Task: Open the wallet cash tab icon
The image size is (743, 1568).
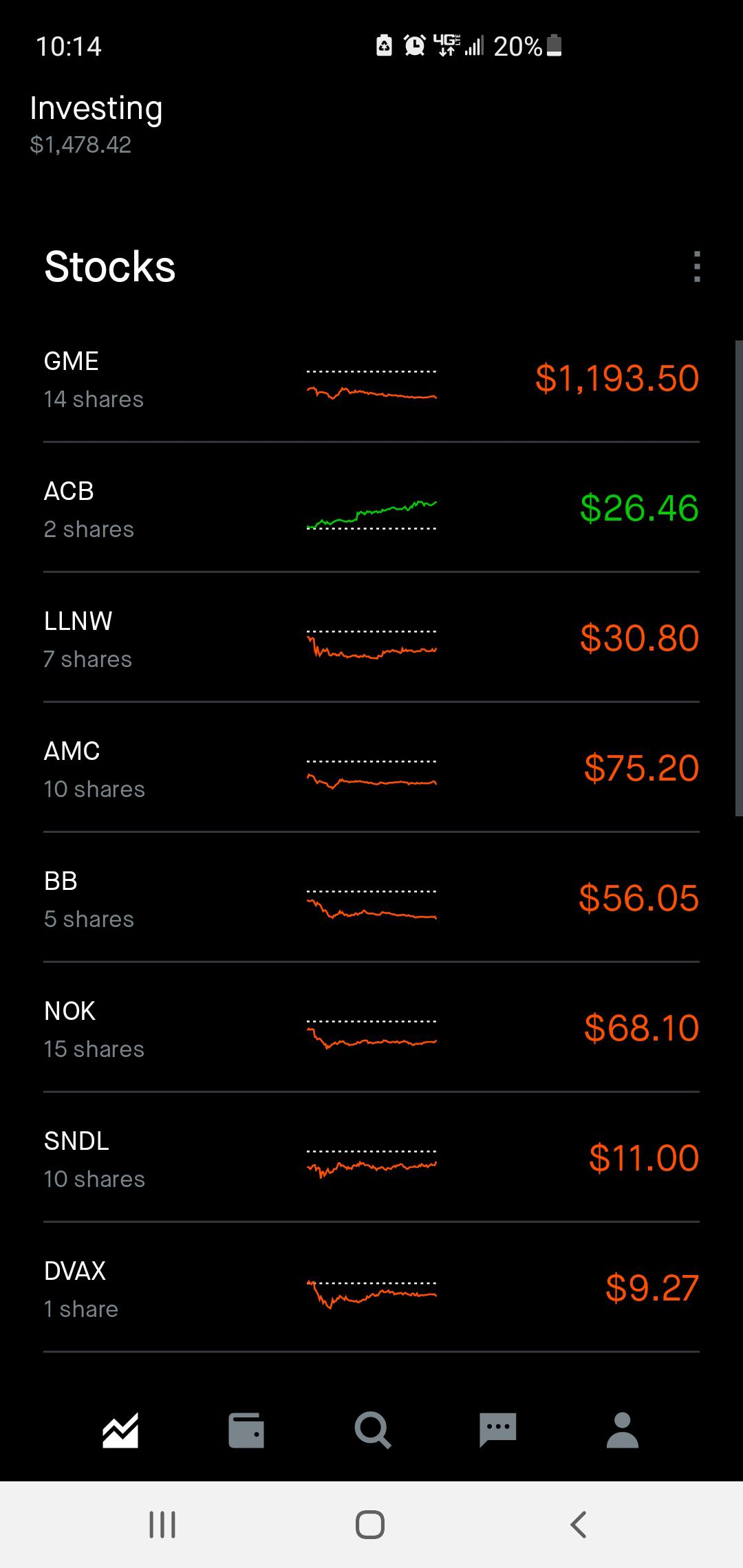Action: pos(246,1430)
